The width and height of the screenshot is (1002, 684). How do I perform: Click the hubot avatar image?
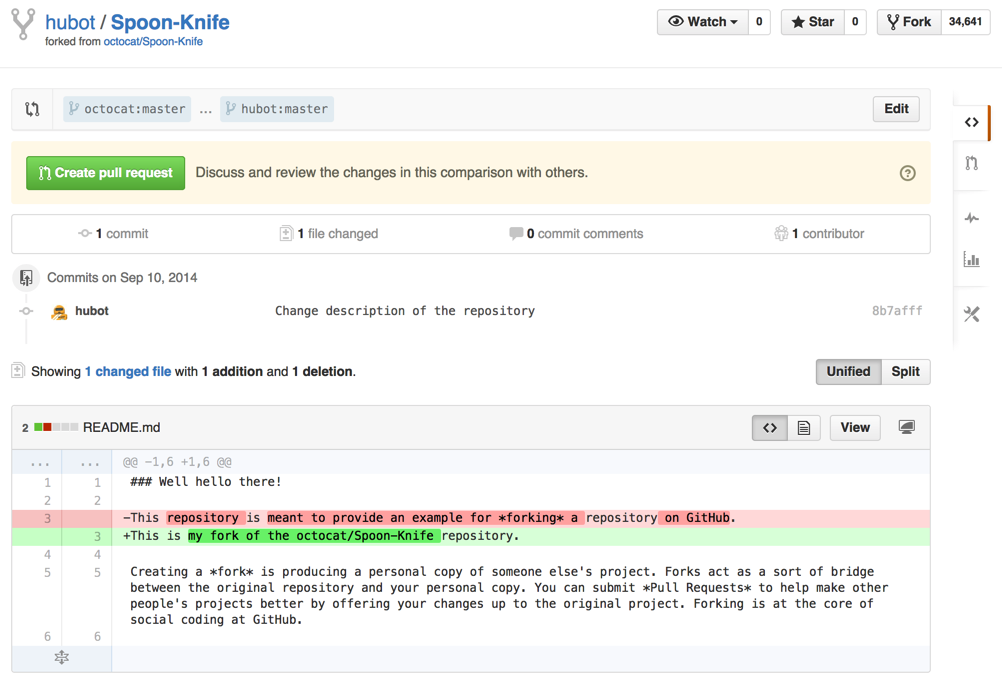click(59, 312)
